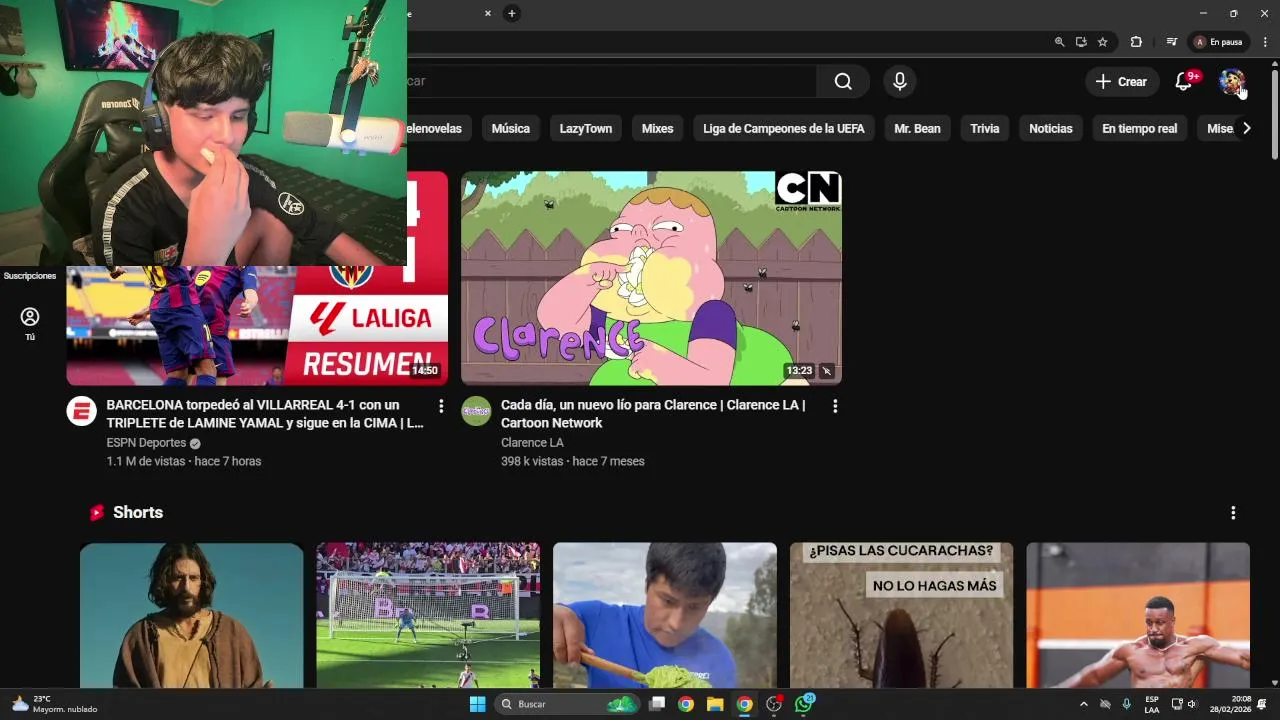Click the muted icon on Clarence thumbnail
This screenshot has width=1280, height=720.
coord(827,371)
